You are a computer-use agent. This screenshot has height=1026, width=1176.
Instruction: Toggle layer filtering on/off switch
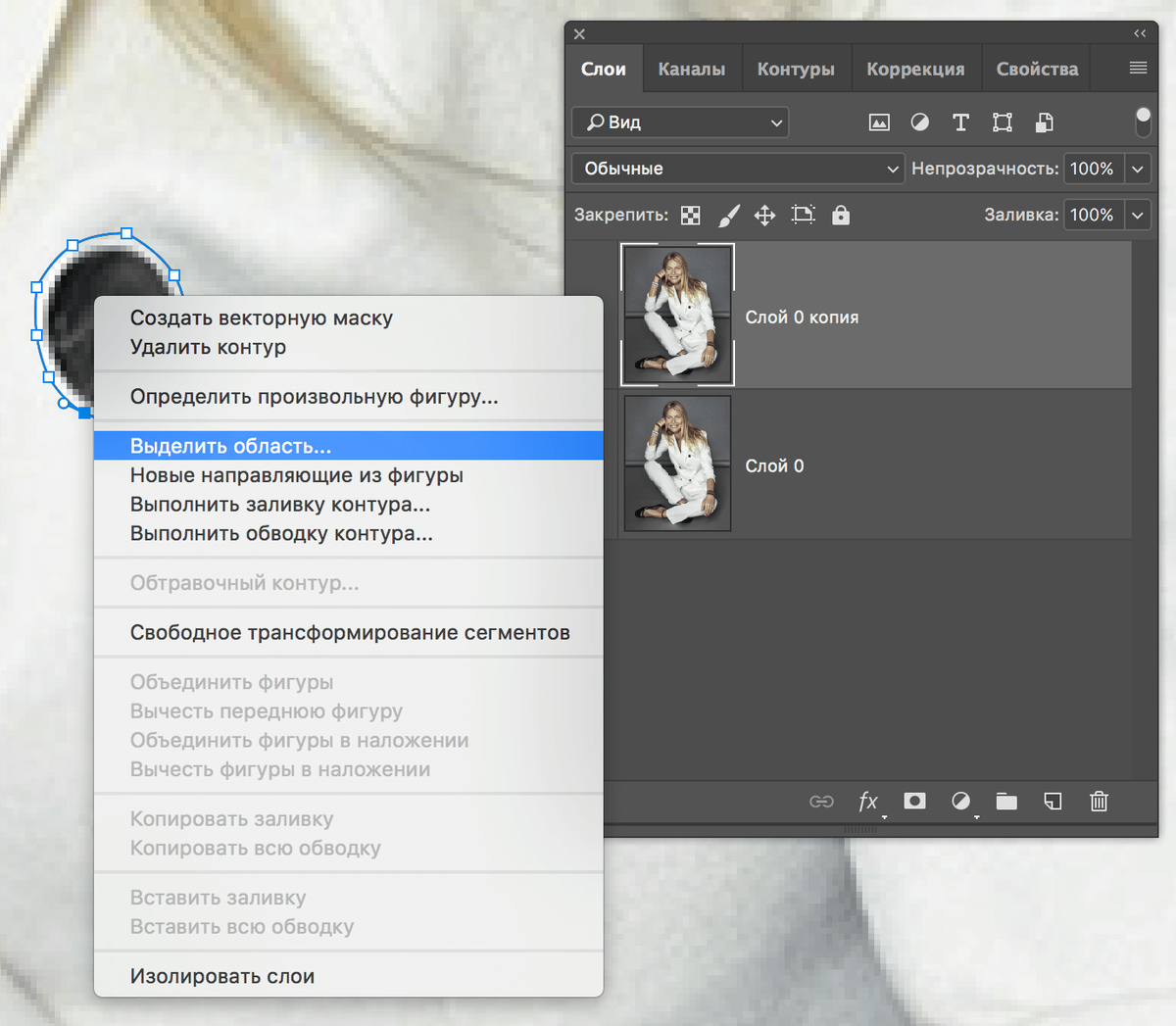[1143, 122]
